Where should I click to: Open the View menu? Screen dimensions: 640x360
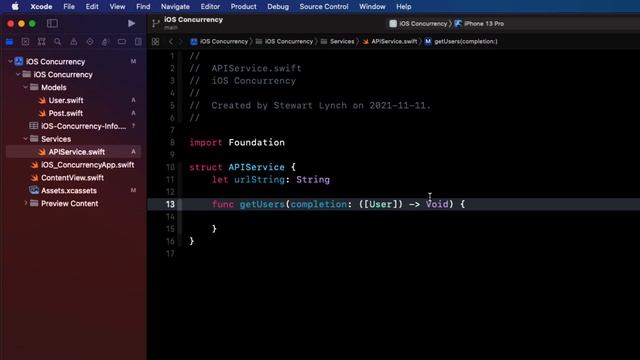click(x=117, y=7)
